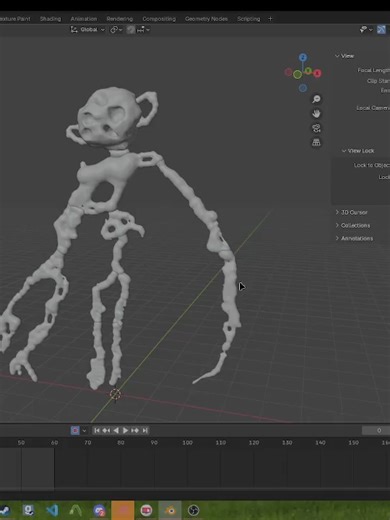Click the 3D cursor at the origin
This screenshot has height=520, width=390.
pyautogui.click(x=115, y=394)
